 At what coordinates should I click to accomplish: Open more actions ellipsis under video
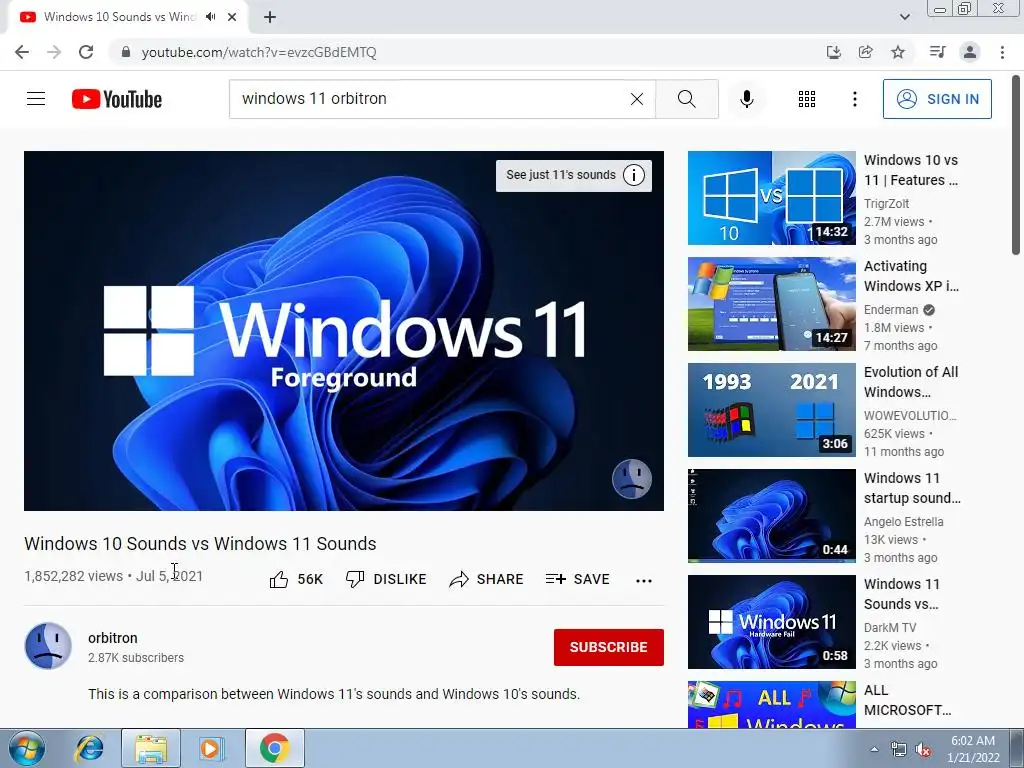pos(644,580)
